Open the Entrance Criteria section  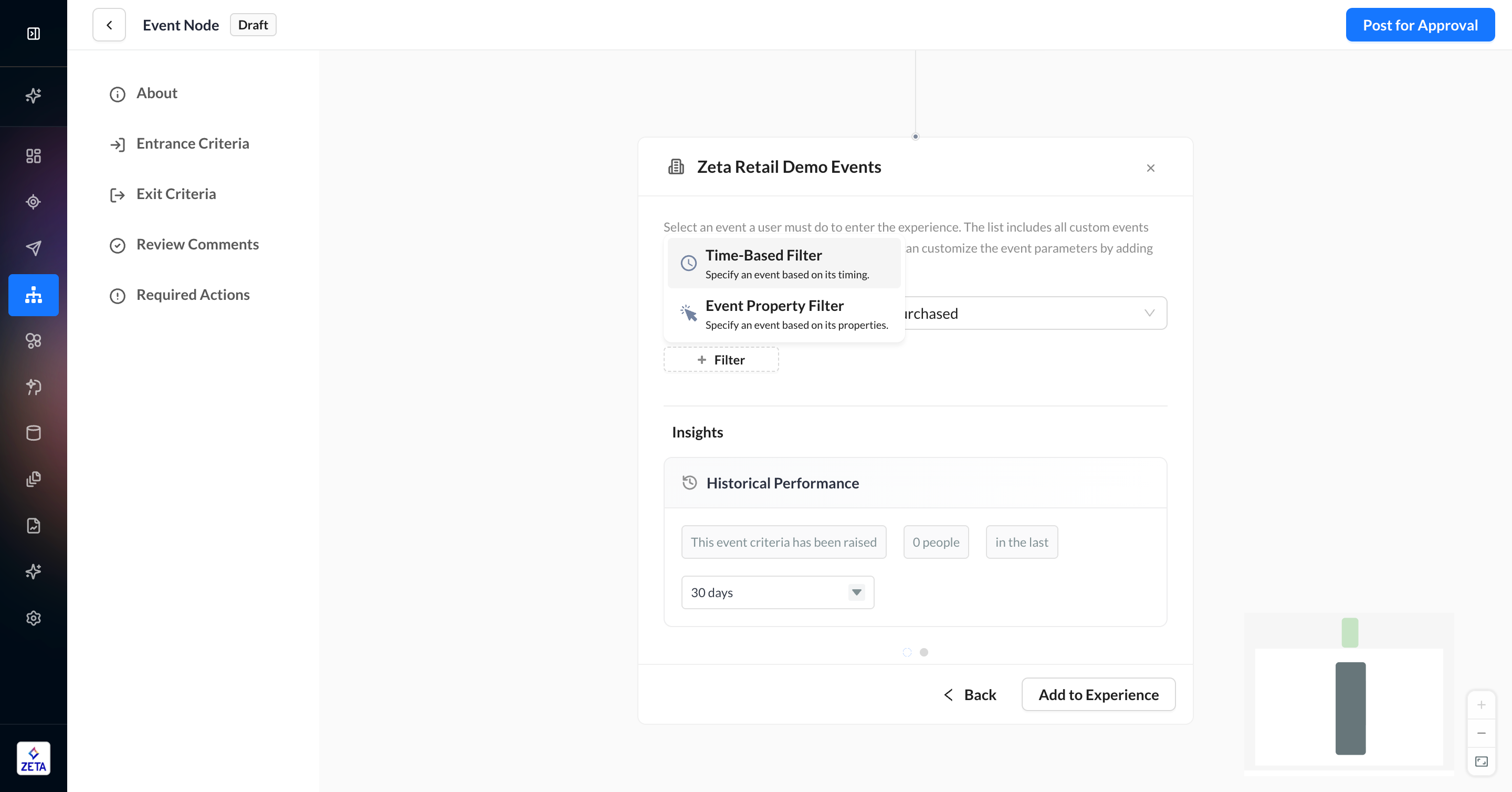point(193,144)
